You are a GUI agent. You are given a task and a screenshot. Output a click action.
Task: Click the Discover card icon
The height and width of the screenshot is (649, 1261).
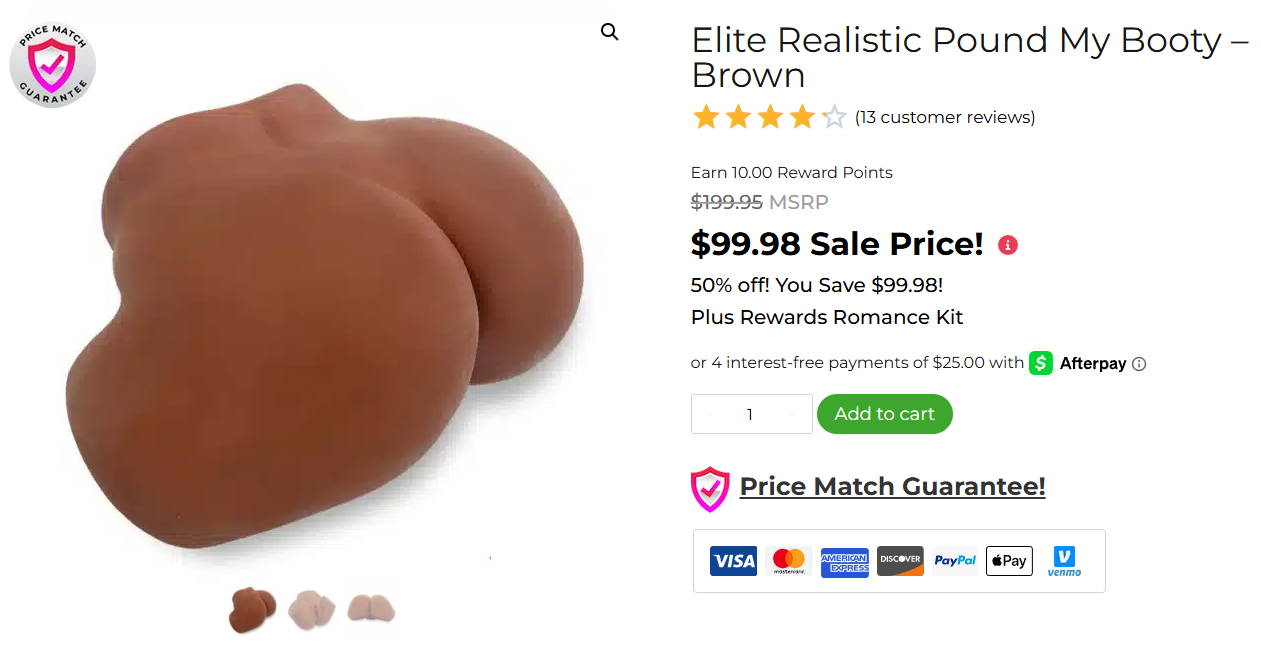900,561
